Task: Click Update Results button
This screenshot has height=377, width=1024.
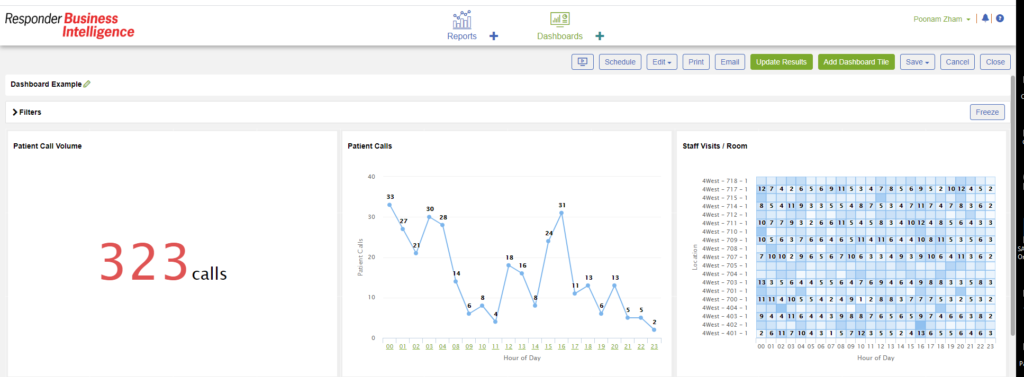Action: coord(782,62)
